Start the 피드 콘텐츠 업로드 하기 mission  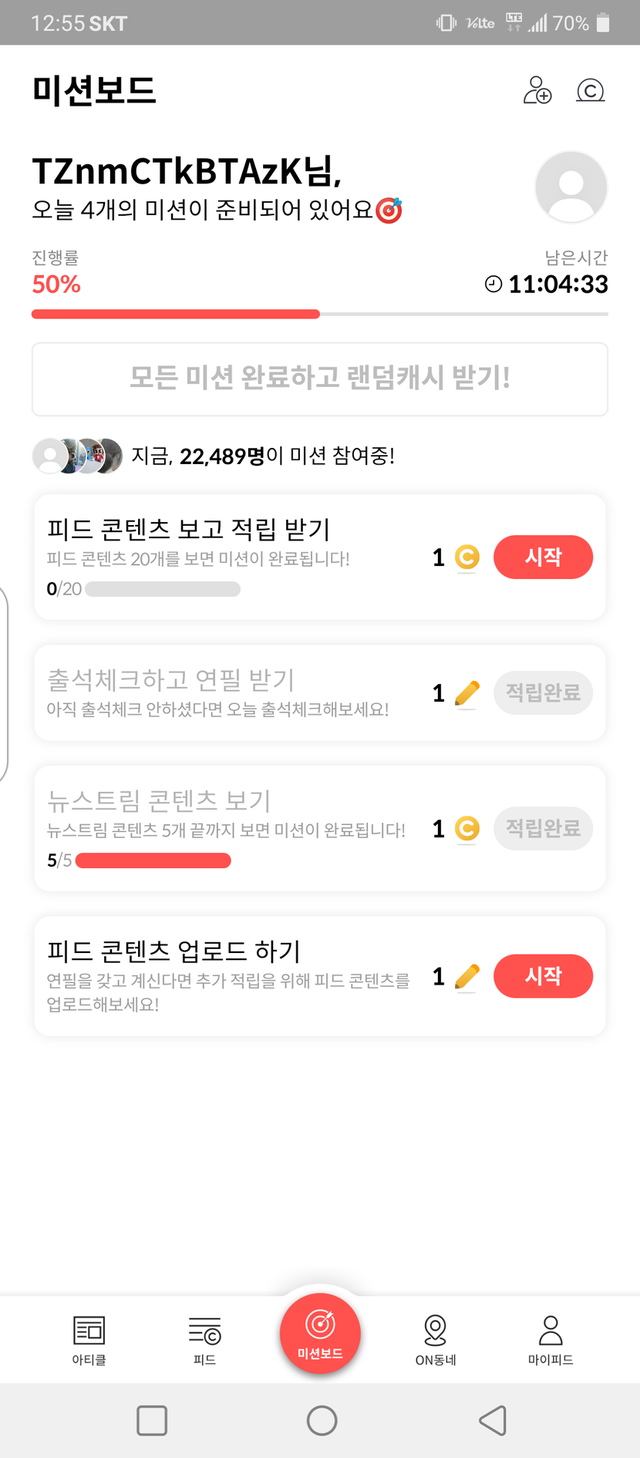coord(543,976)
